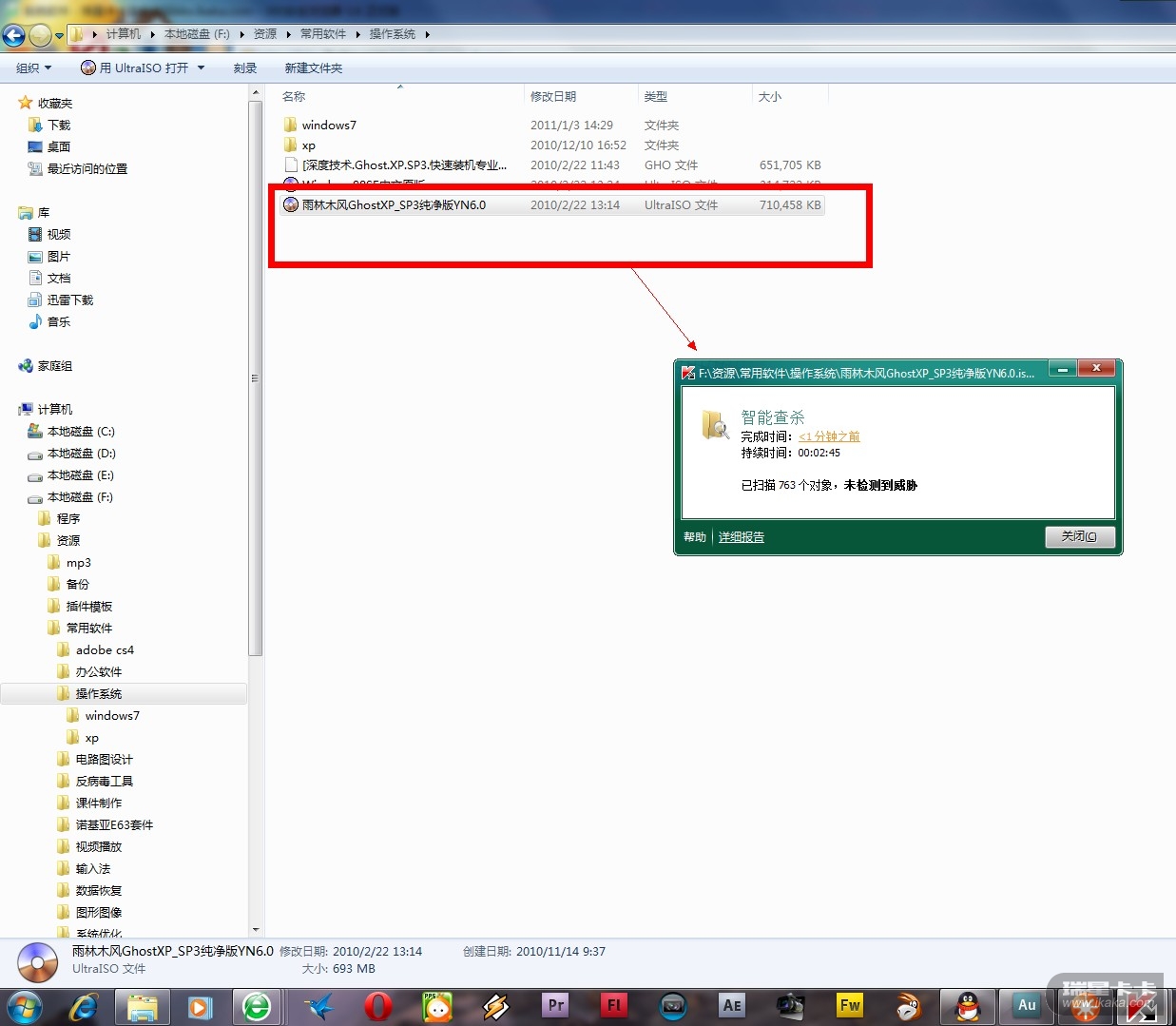Click the <1 分钟之前 completion time link
Screen dimensions: 1176x1026
(829, 436)
